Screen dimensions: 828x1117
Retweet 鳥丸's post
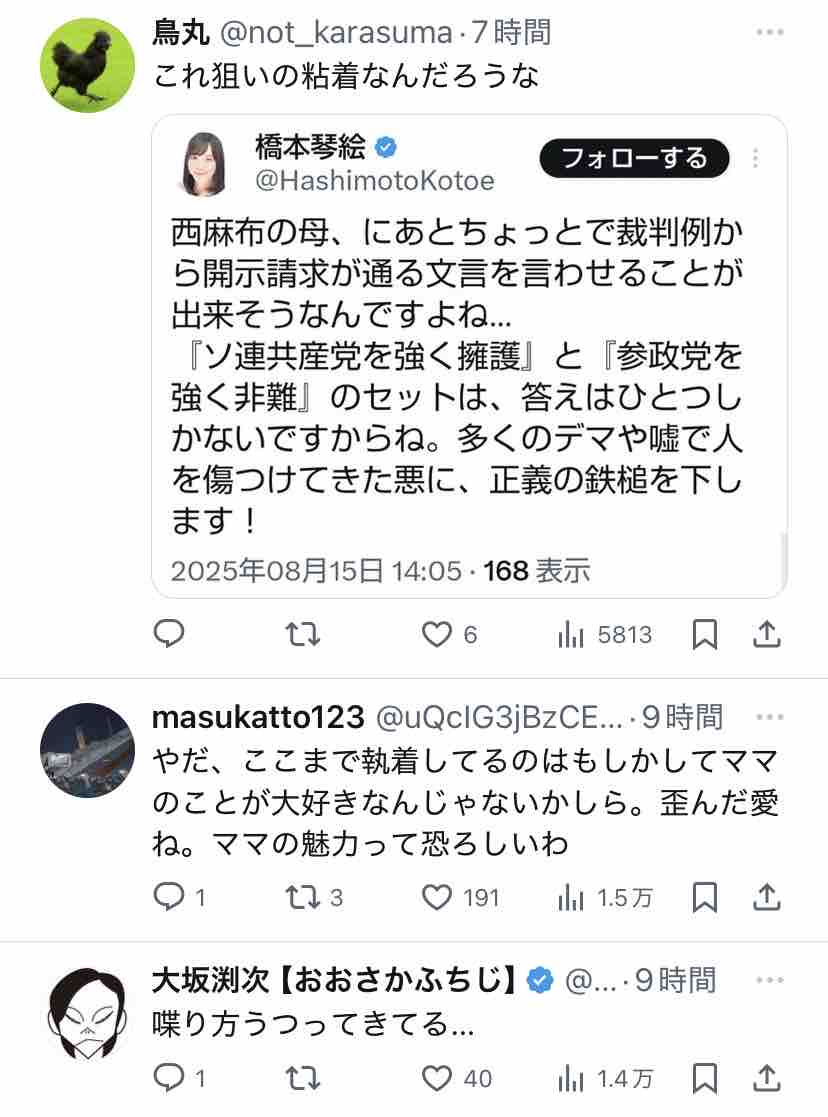click(303, 634)
